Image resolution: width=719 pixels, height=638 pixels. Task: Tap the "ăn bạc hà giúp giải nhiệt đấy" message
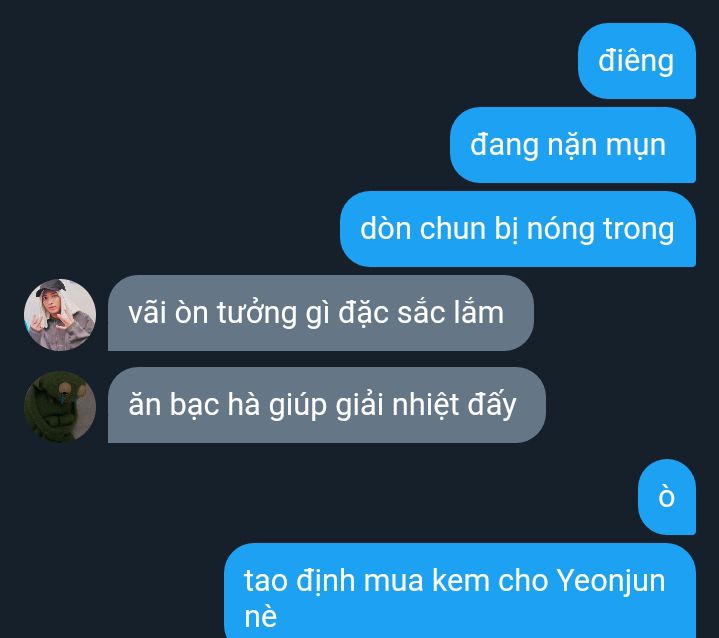click(326, 405)
